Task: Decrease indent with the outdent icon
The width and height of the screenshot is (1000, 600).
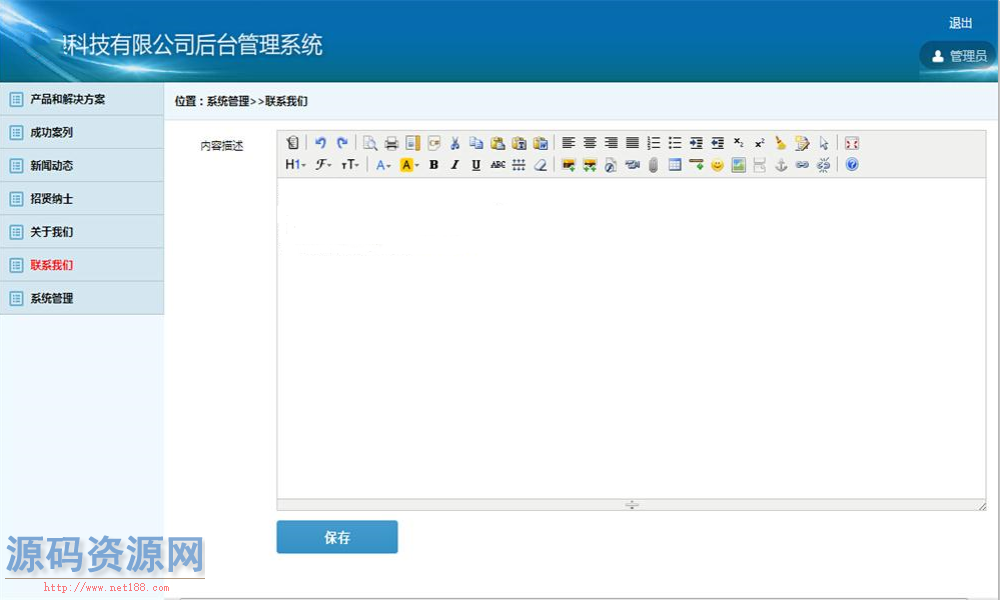Action: pos(717,143)
